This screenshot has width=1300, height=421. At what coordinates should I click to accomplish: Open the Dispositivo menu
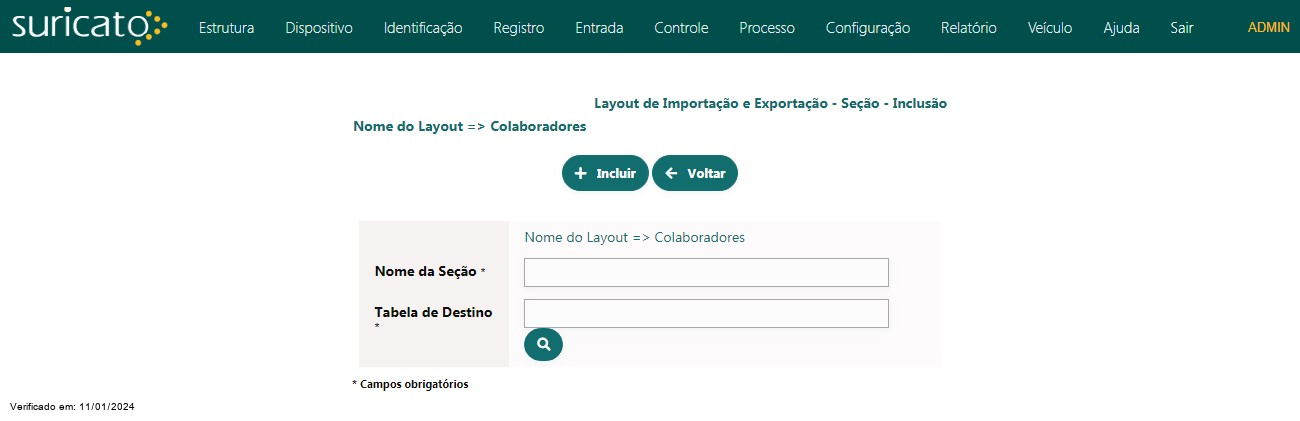point(319,28)
